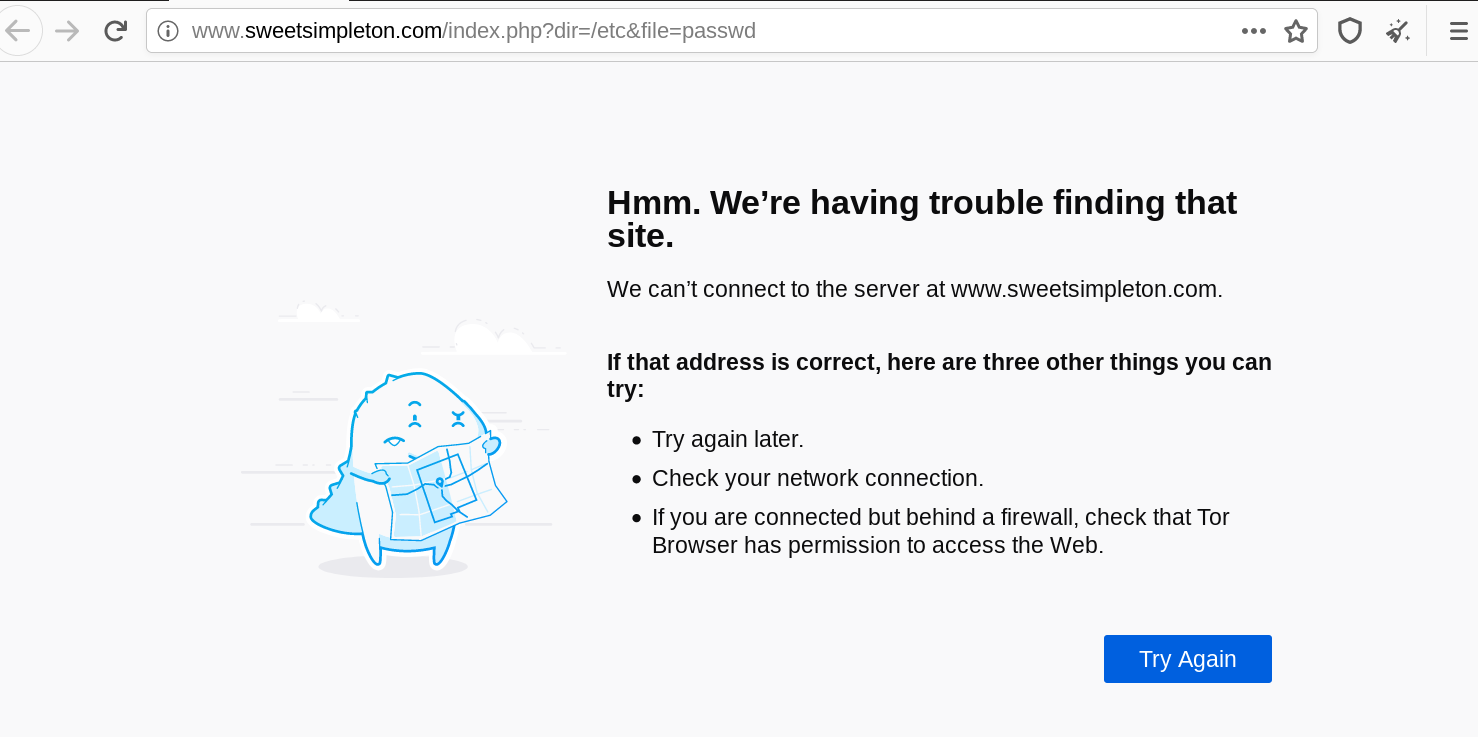Click the forward navigation arrow
Screen dimensions: 1478x737
pos(67,31)
